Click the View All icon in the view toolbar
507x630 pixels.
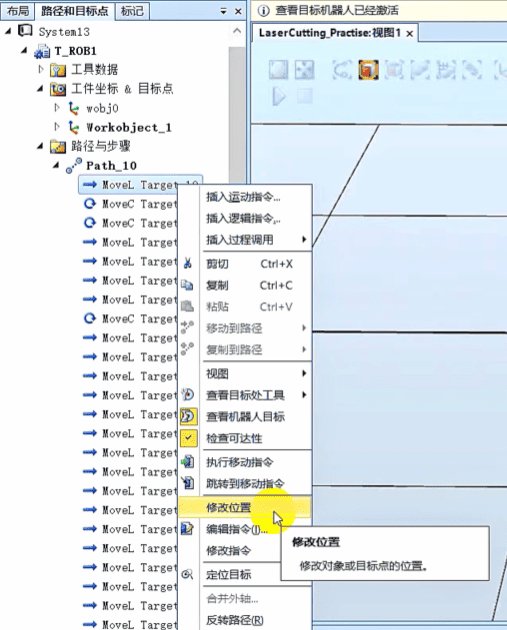(x=278, y=70)
